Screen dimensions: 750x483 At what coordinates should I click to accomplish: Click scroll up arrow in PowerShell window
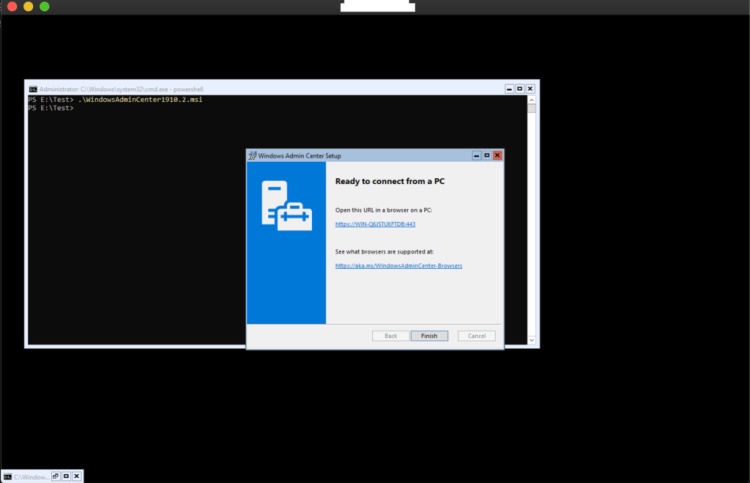[x=531, y=100]
